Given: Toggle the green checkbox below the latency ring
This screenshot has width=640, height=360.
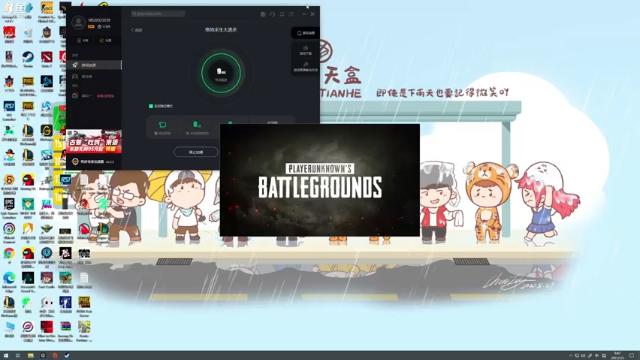Looking at the screenshot, I should (x=151, y=106).
